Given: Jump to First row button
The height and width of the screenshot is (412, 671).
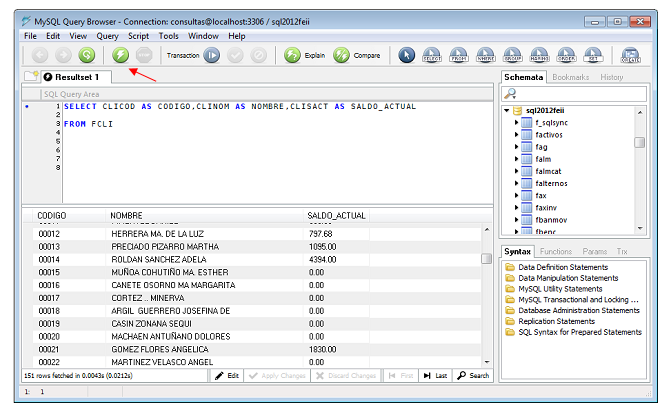Looking at the screenshot, I should pyautogui.click(x=401, y=376).
